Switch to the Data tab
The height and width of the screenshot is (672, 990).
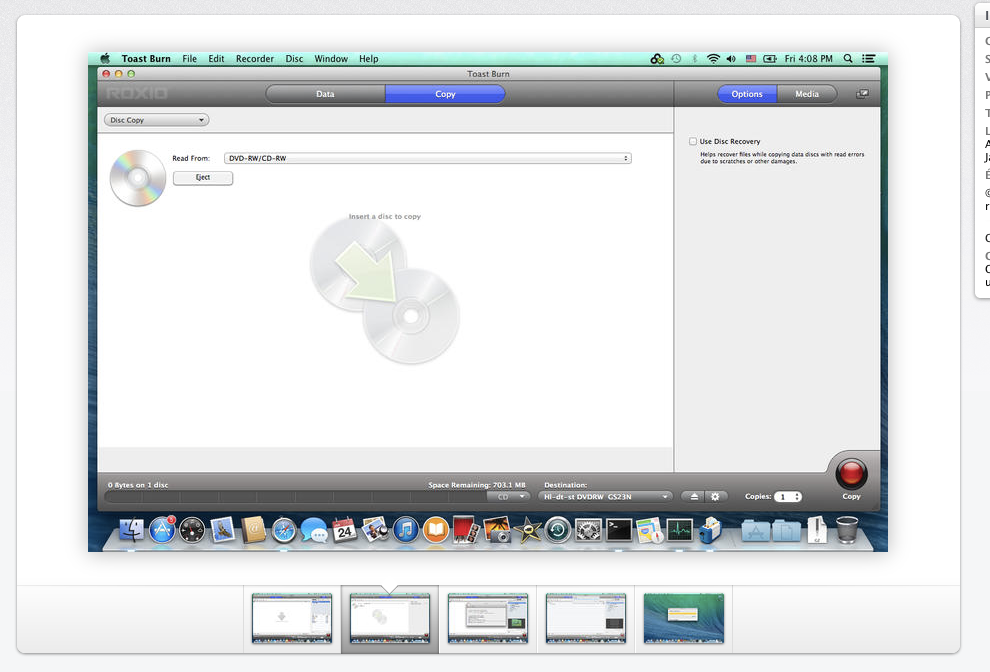pos(325,94)
